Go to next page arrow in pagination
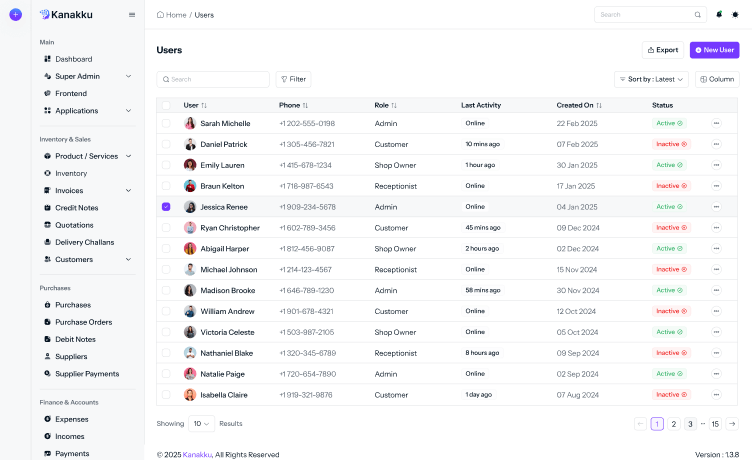Screen dimensions: 752x460 tap(732, 424)
